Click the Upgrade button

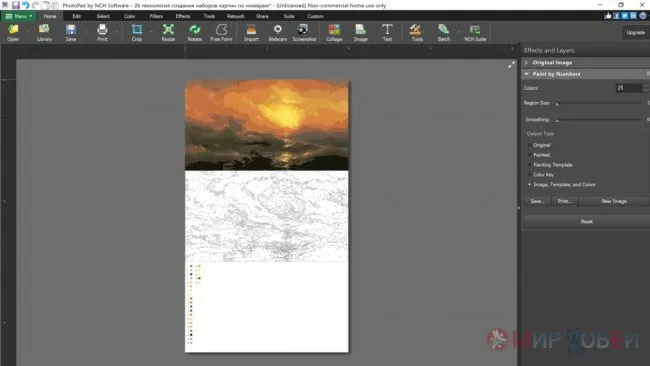pyautogui.click(x=635, y=32)
